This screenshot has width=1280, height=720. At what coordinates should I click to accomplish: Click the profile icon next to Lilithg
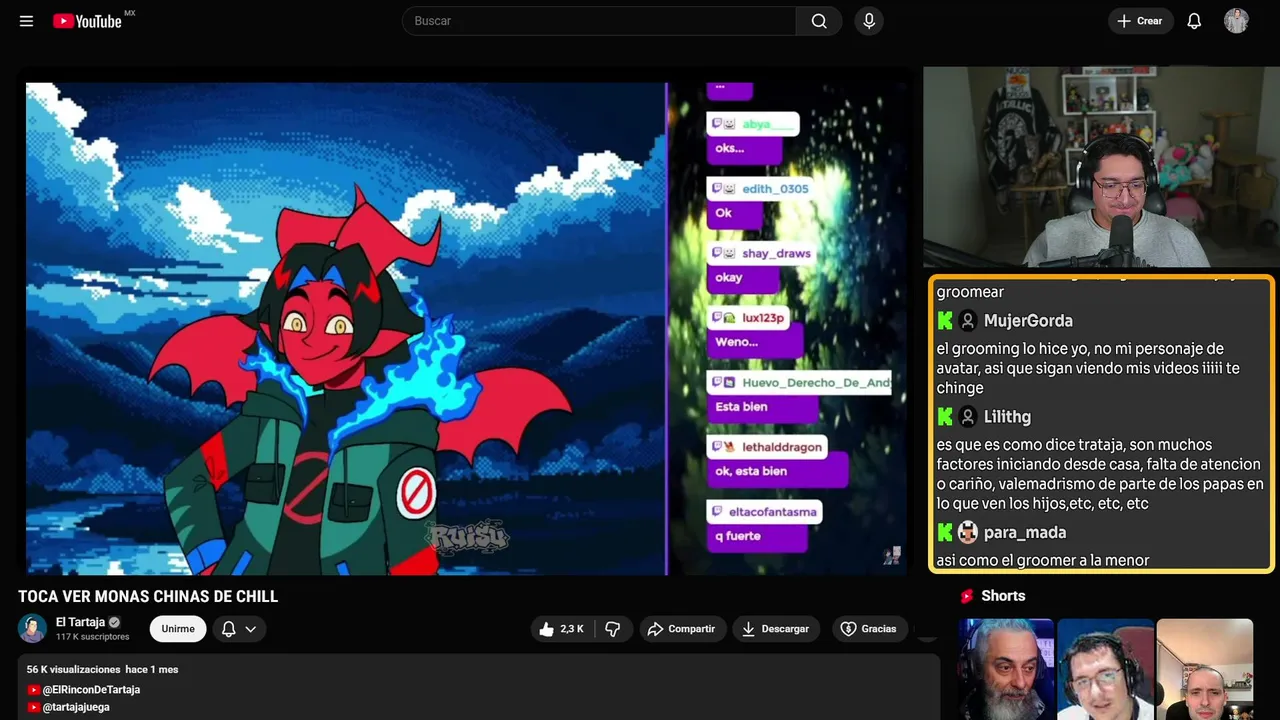(x=968, y=417)
